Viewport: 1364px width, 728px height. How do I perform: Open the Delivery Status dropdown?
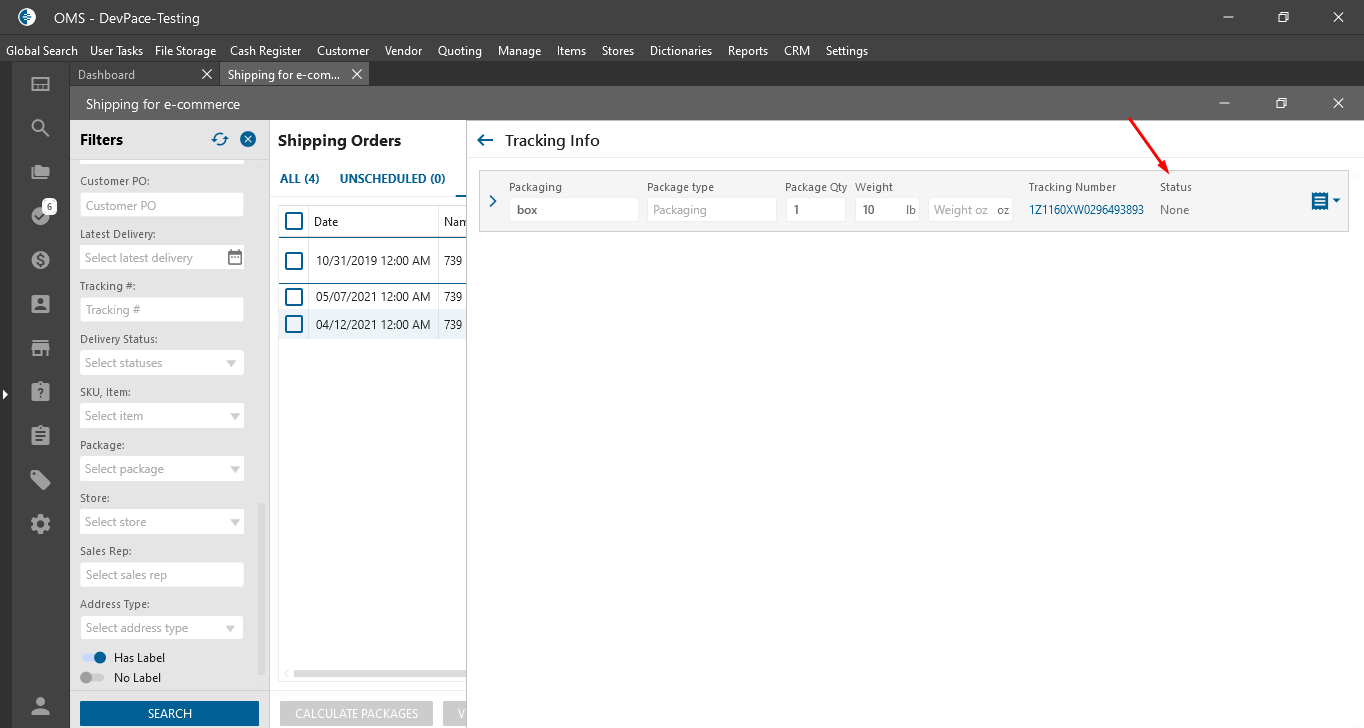coord(162,363)
